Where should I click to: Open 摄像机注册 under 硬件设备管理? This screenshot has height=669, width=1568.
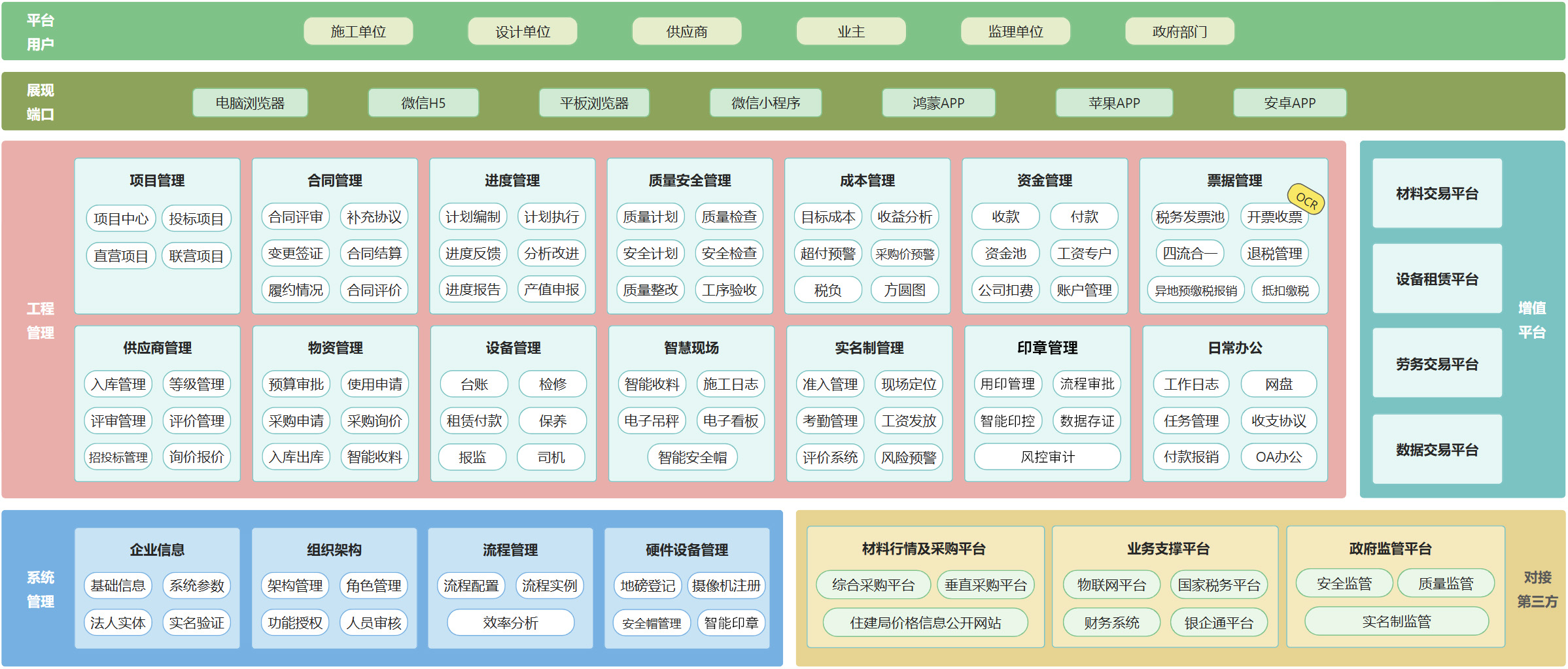pos(726,586)
